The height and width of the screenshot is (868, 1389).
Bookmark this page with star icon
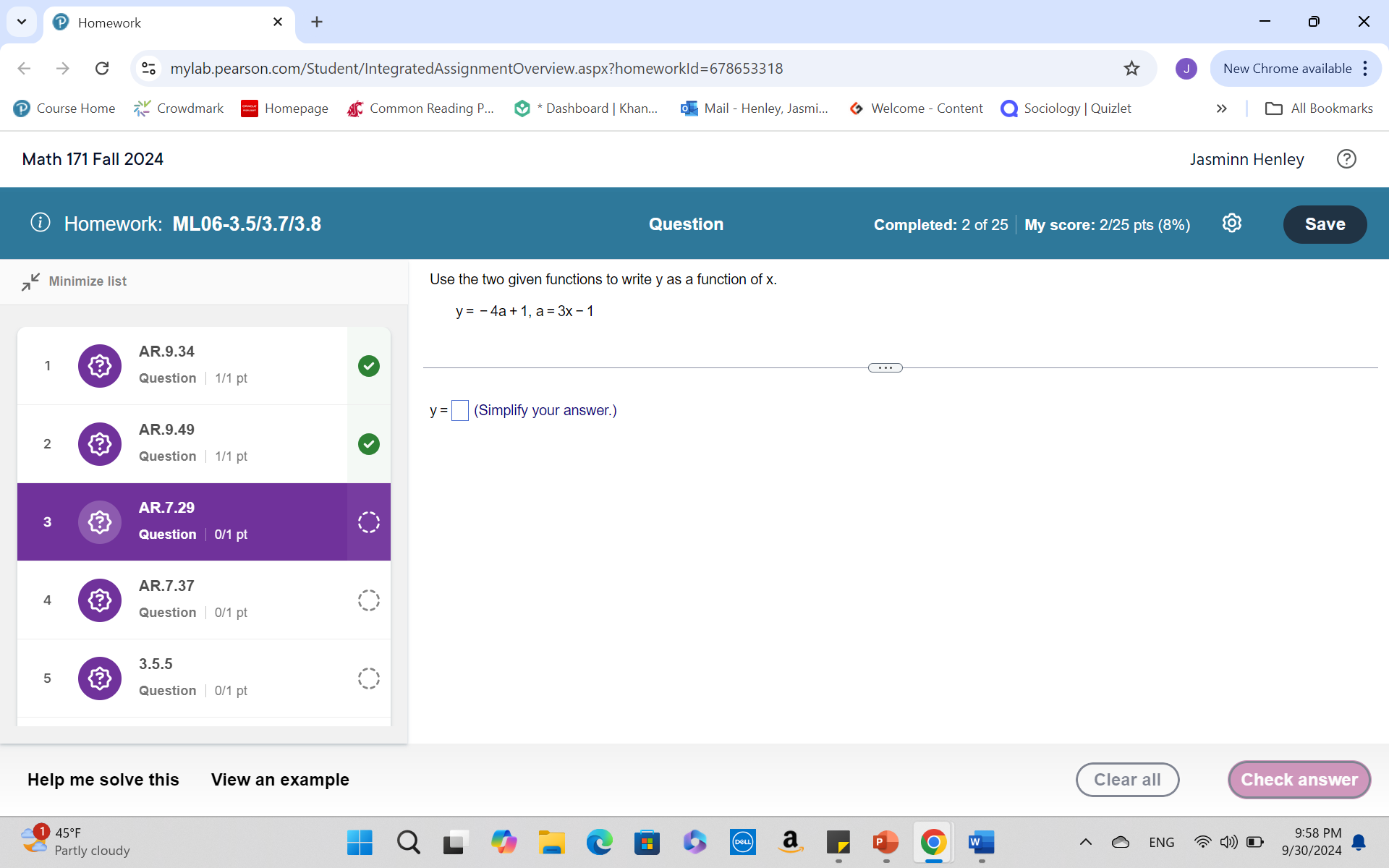[1131, 69]
